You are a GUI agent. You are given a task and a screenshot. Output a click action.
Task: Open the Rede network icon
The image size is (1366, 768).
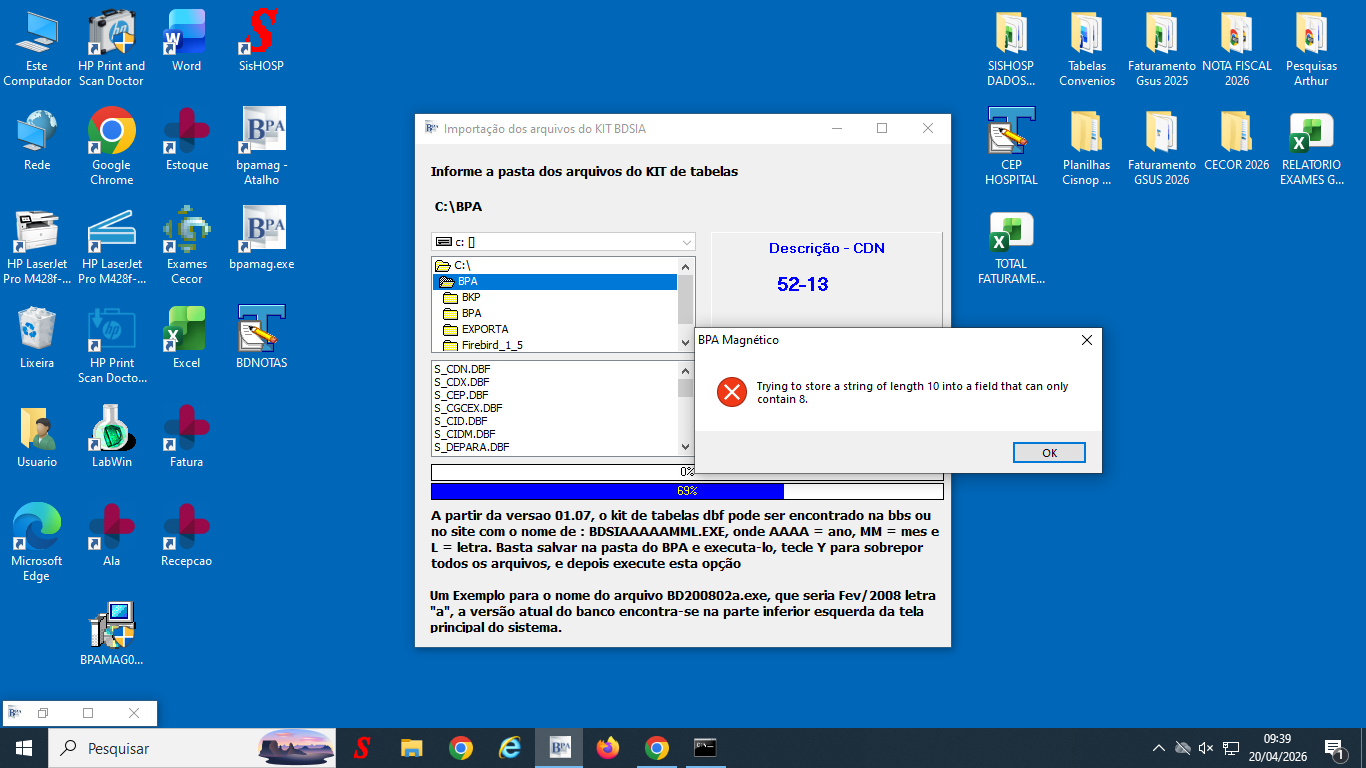click(x=37, y=140)
